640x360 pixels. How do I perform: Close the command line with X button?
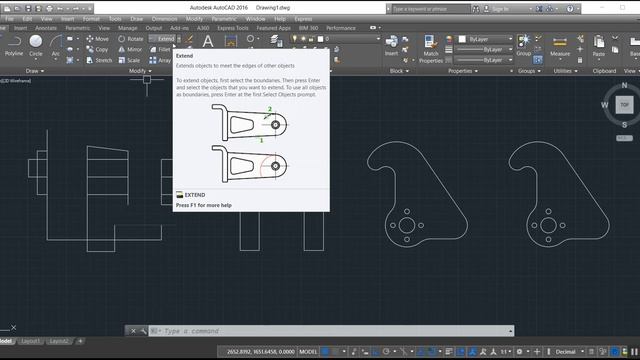coord(133,331)
